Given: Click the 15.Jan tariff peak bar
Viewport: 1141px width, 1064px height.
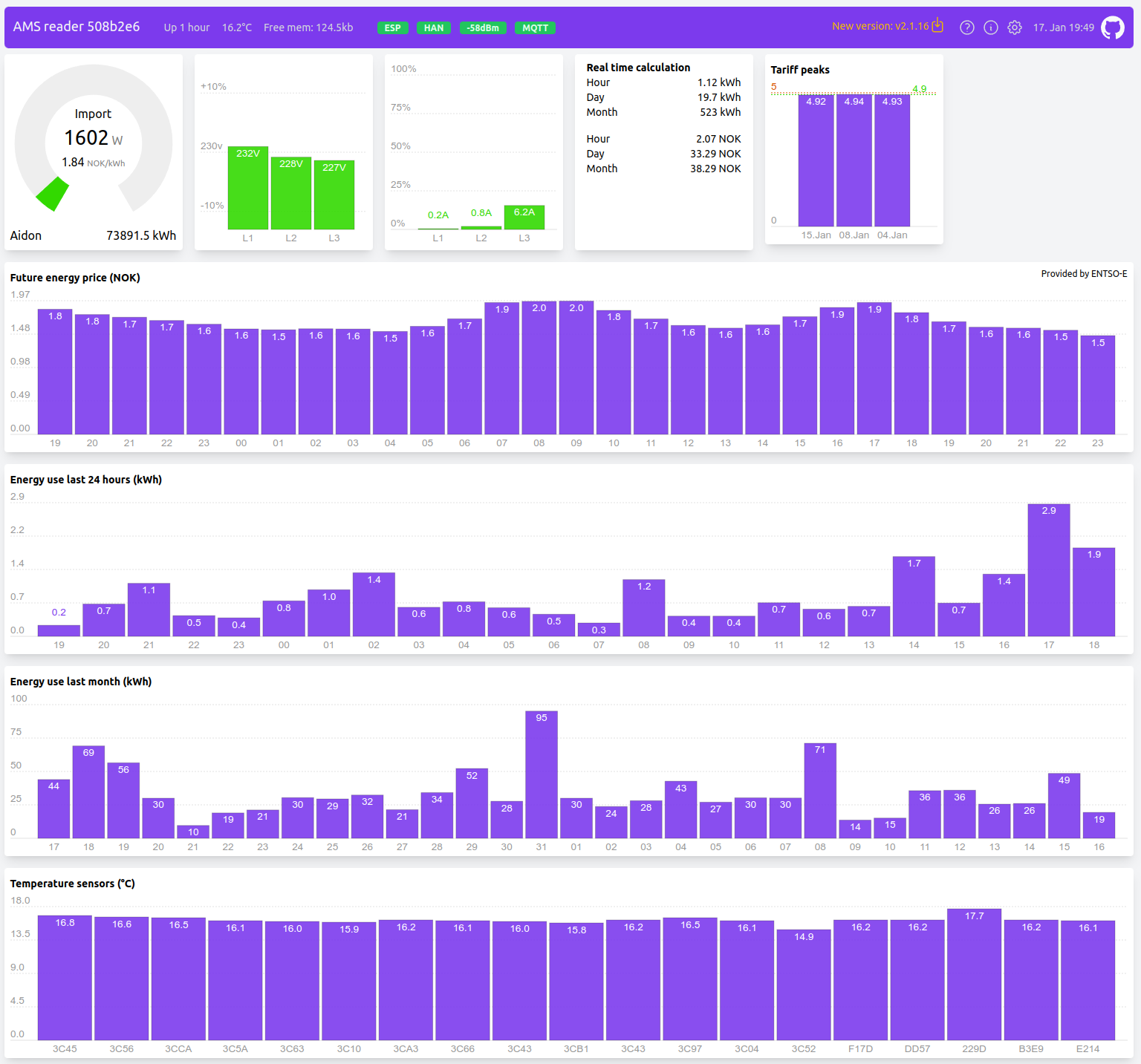Looking at the screenshot, I should [x=816, y=160].
